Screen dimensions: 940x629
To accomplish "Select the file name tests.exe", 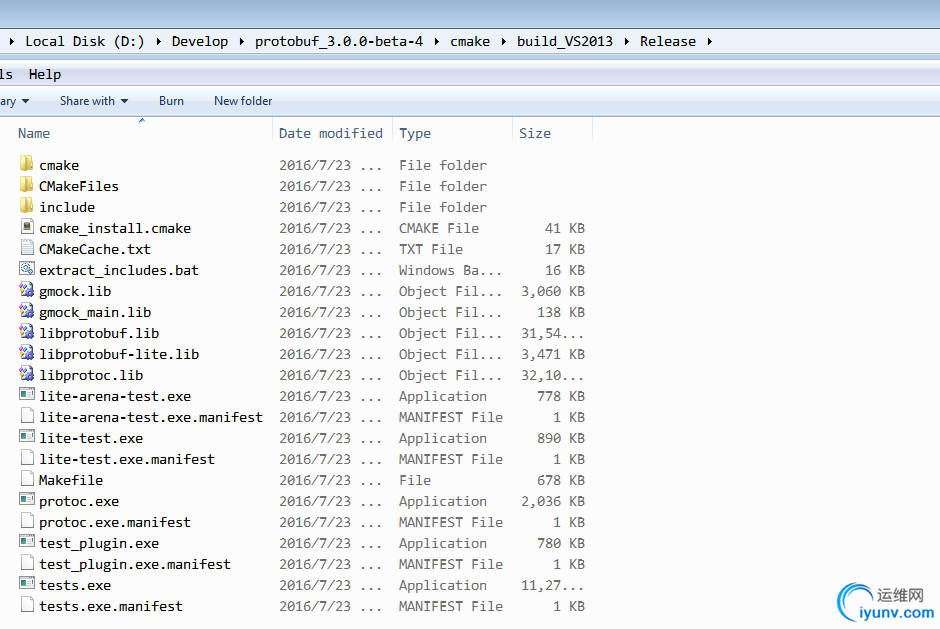I will coord(75,585).
